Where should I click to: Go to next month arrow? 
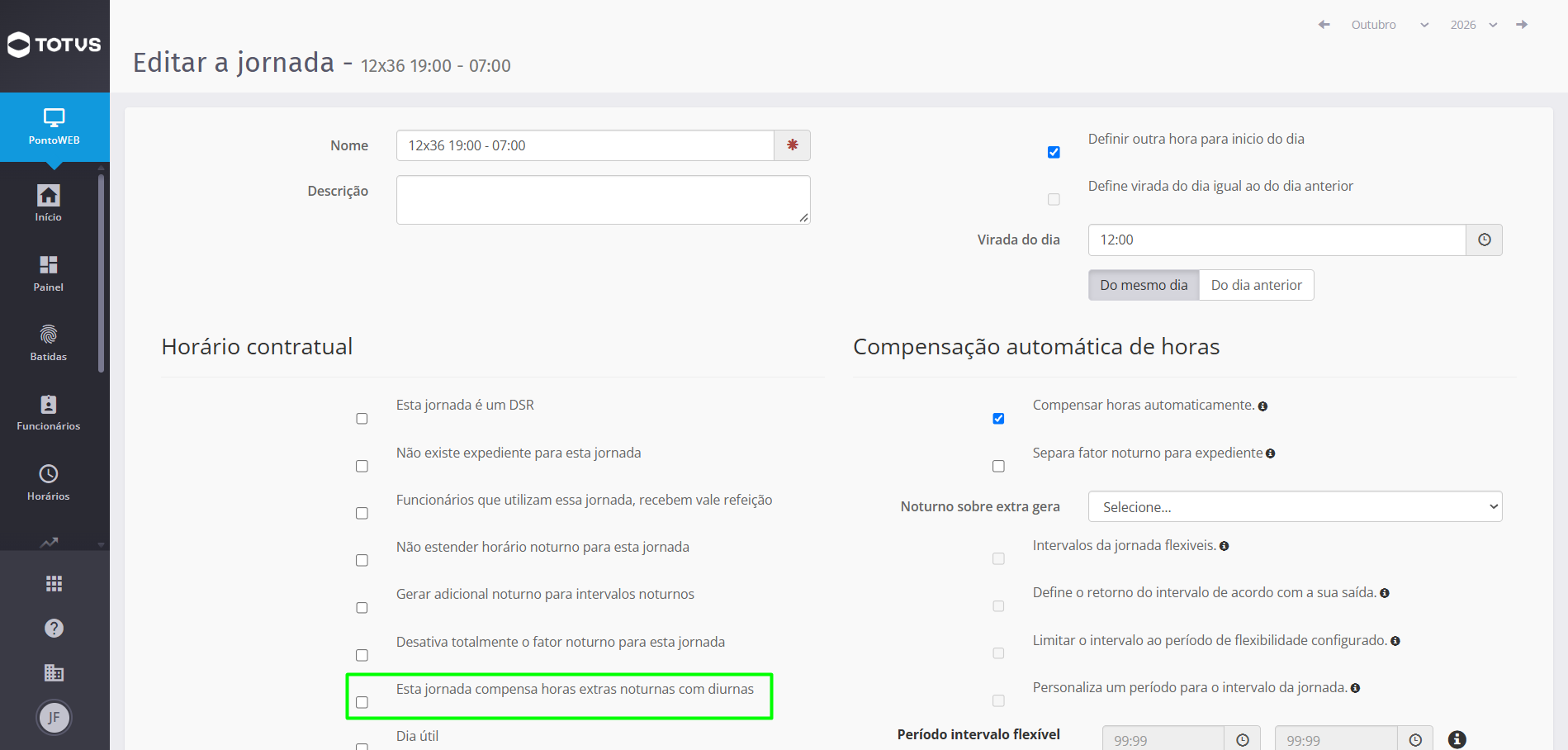point(1522,25)
